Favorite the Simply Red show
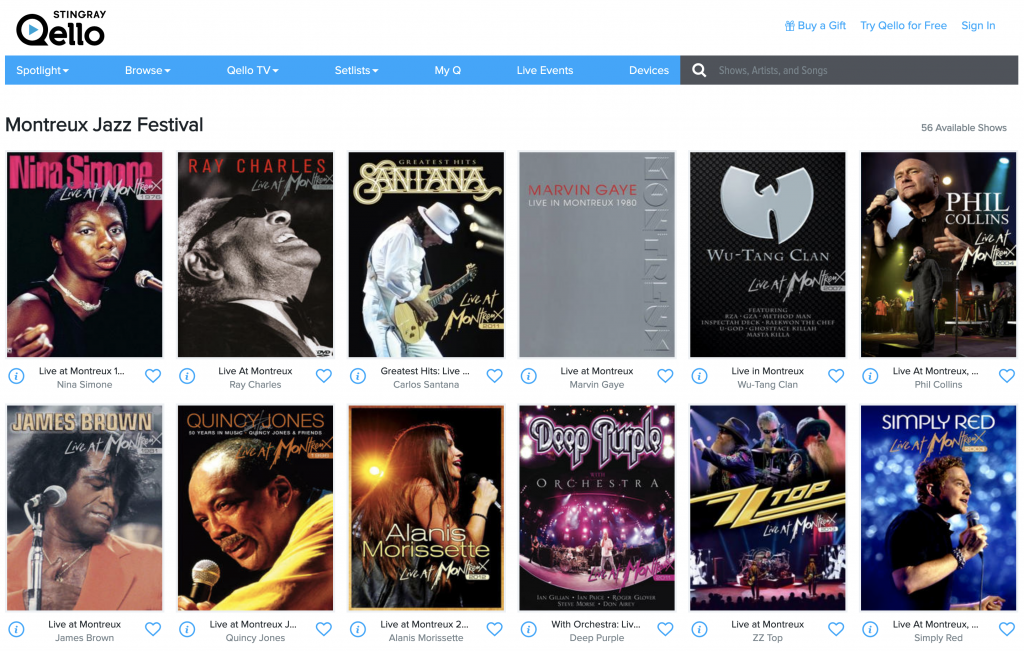Screen dimensions: 1024x651 coord(1007,629)
